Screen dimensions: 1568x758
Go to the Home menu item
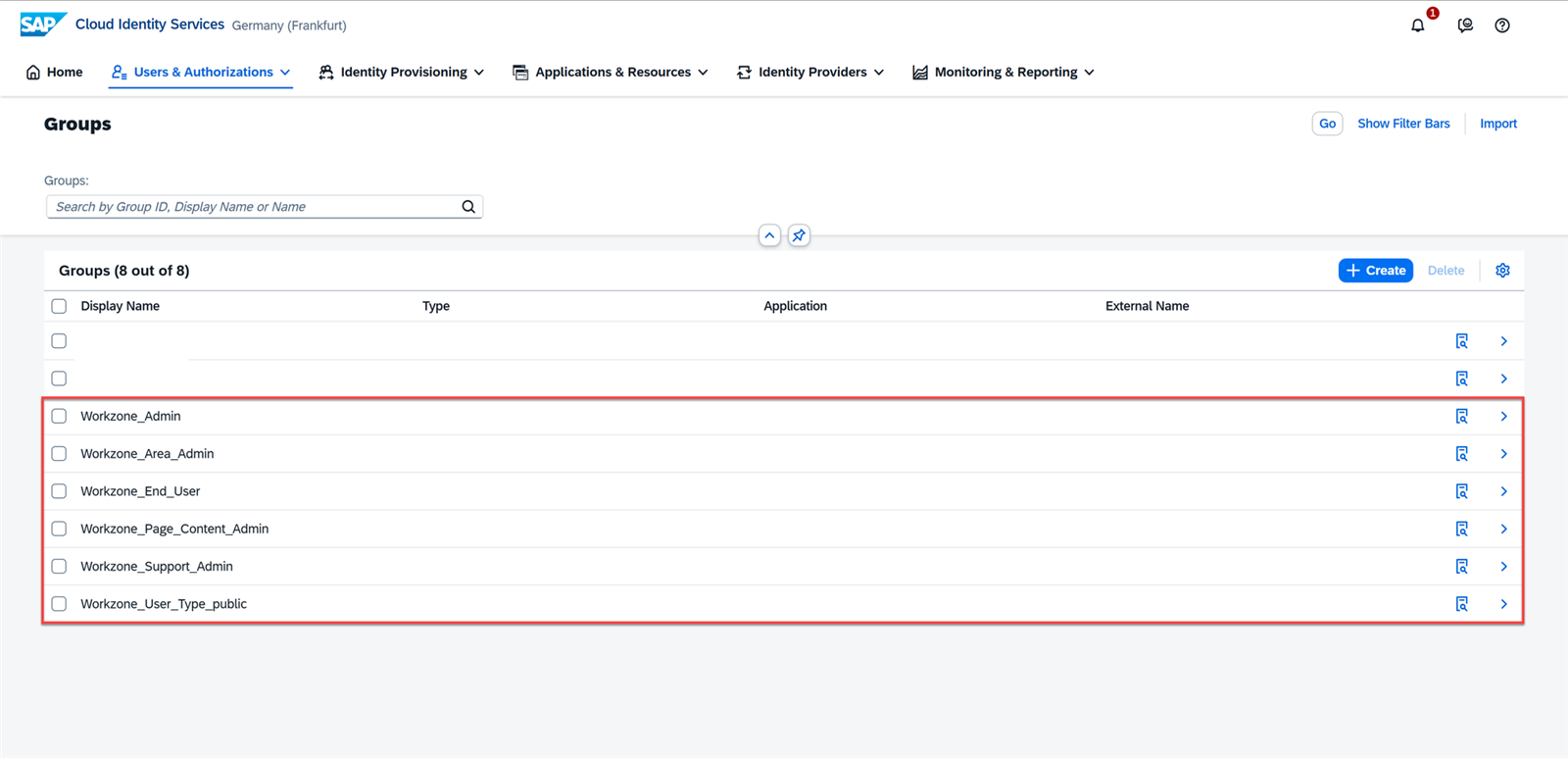[54, 73]
